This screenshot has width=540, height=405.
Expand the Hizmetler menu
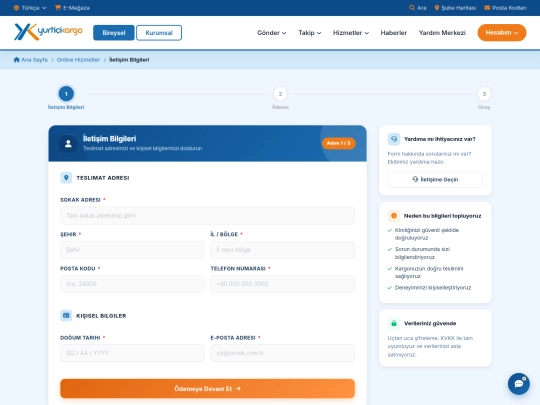pyautogui.click(x=351, y=33)
